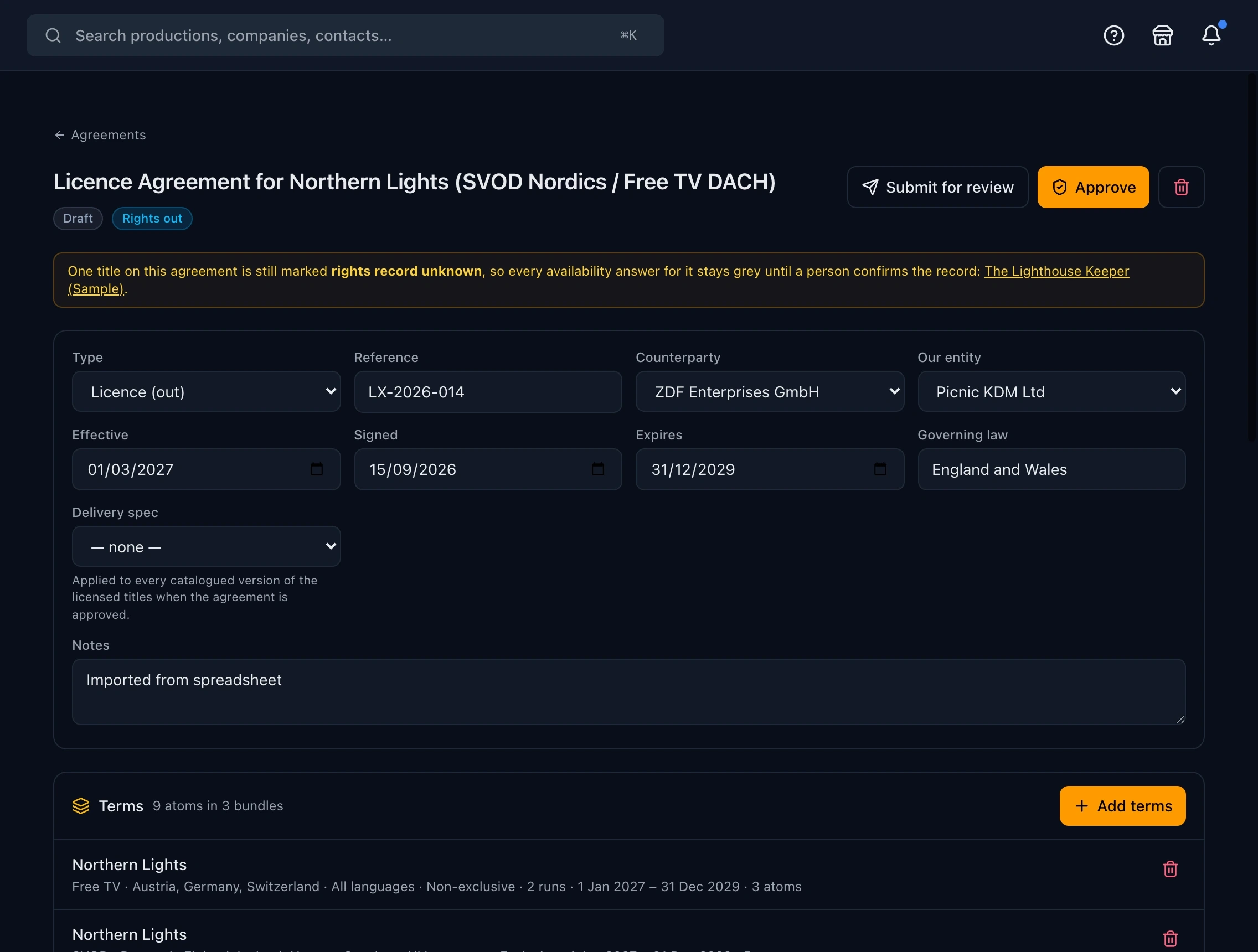Image resolution: width=1258 pixels, height=952 pixels.
Task: Click the '9 atoms in 3 bundles' text
Action: 218,806
